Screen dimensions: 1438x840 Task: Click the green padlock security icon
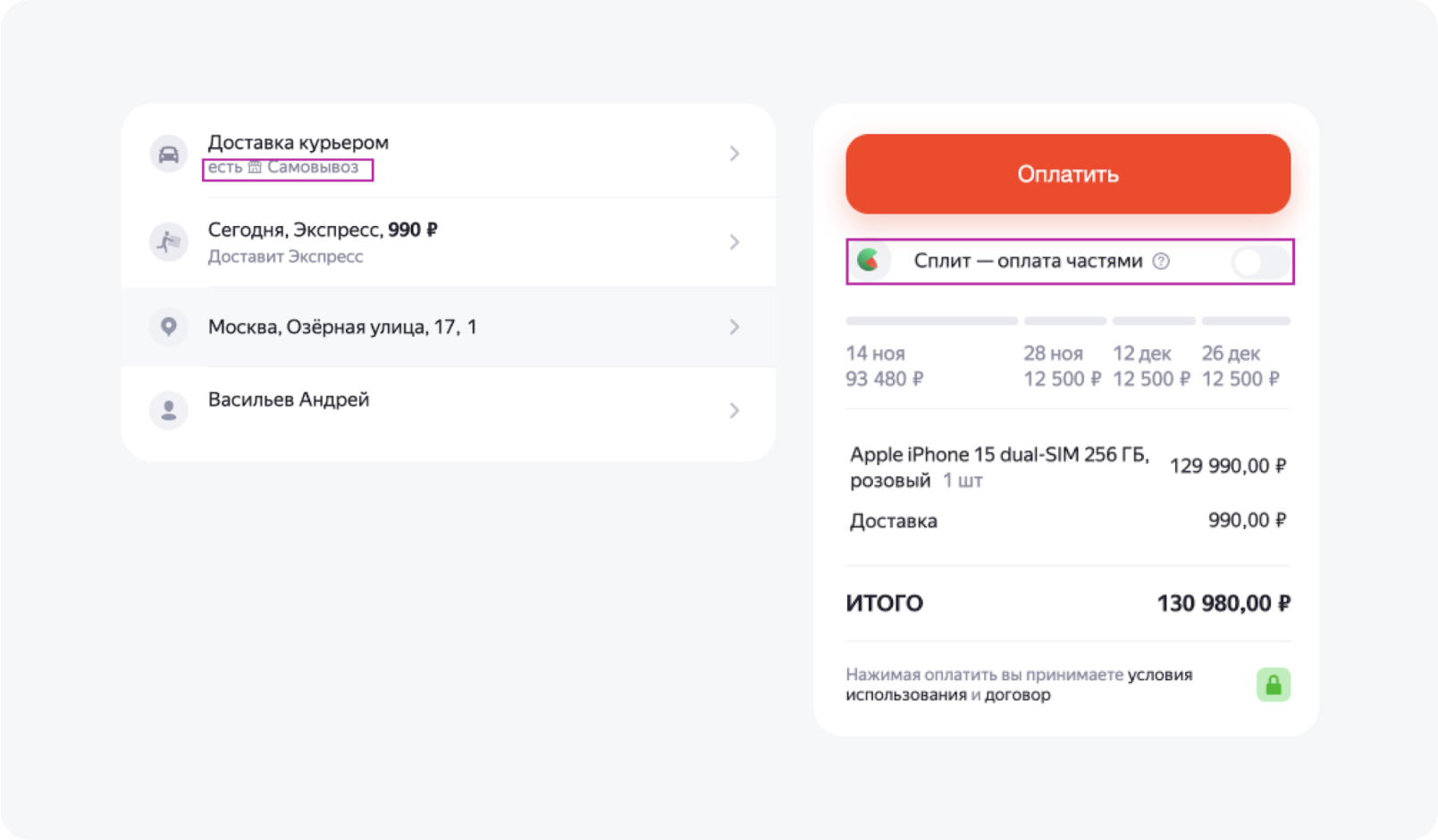pyautogui.click(x=1274, y=685)
